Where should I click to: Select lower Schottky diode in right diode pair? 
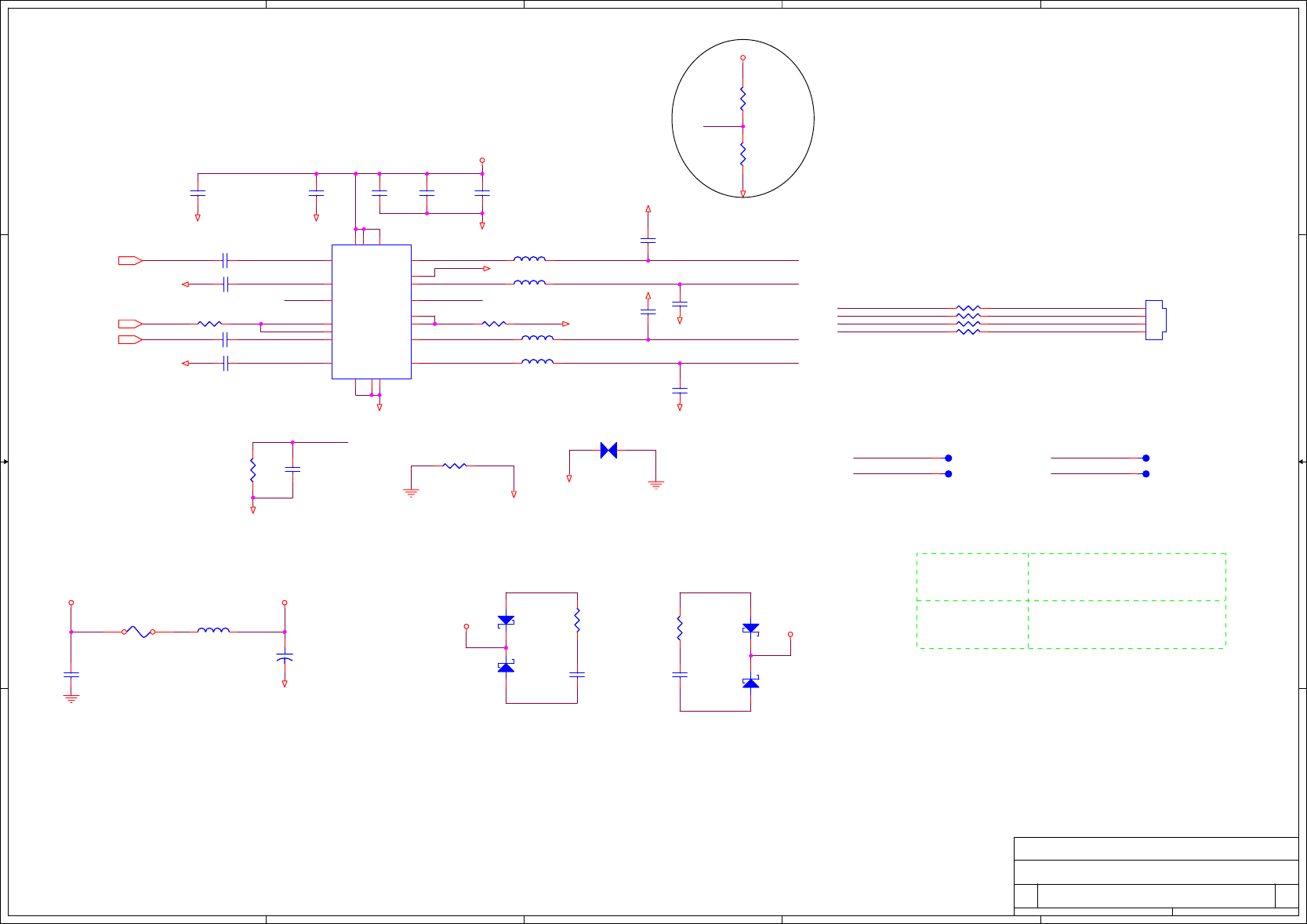pyautogui.click(x=750, y=683)
